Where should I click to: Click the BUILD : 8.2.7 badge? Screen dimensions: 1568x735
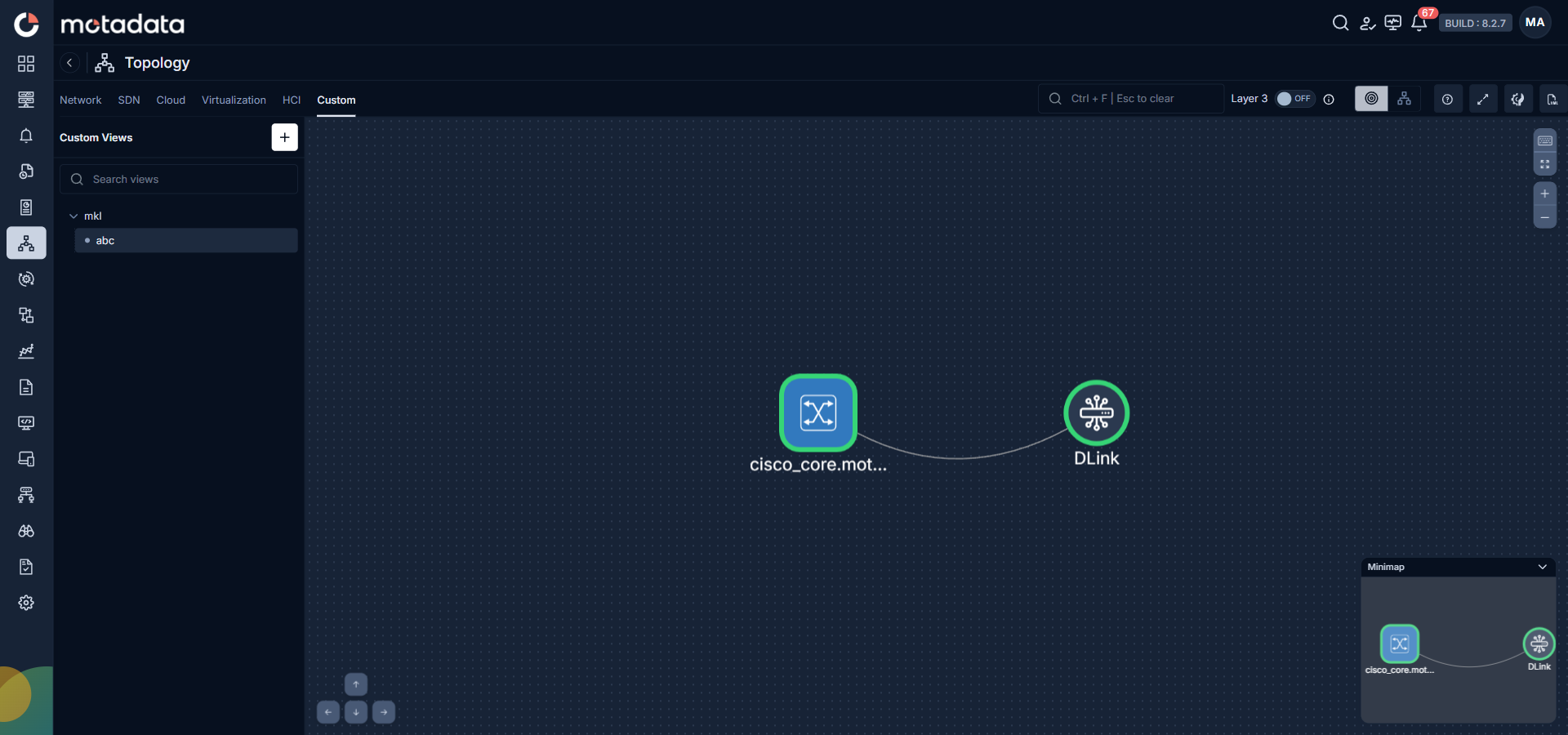point(1475,23)
